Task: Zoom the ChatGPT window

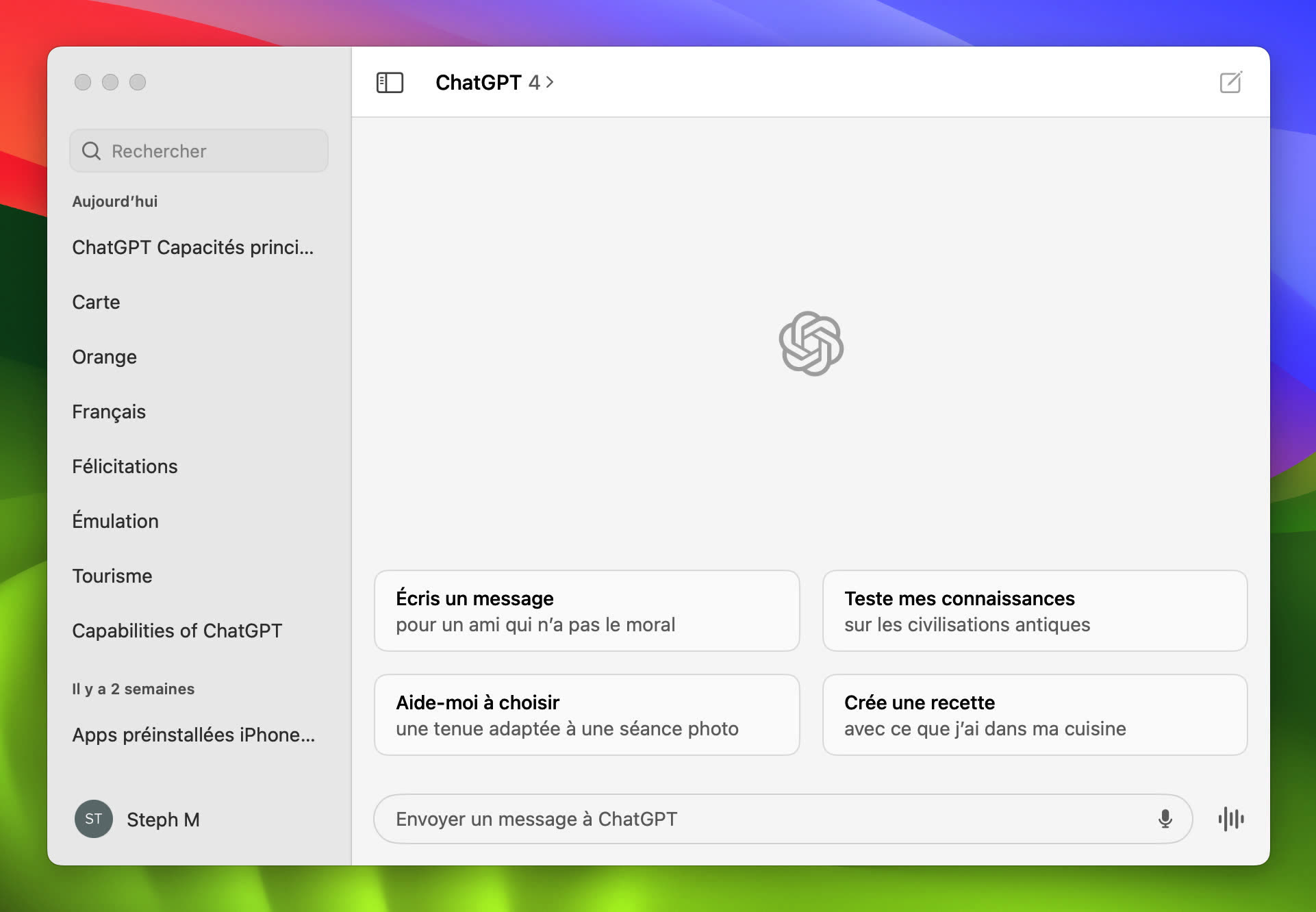Action: (x=138, y=82)
